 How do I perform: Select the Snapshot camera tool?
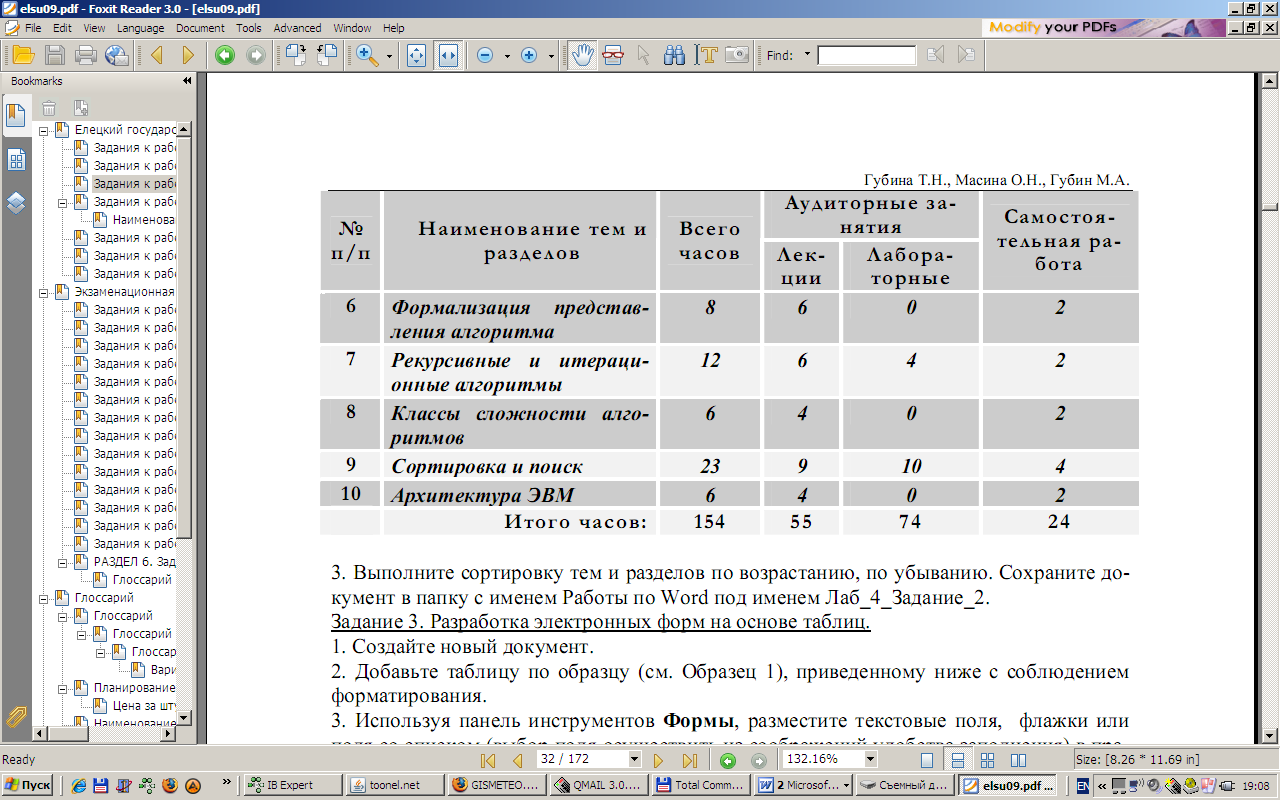coord(737,55)
